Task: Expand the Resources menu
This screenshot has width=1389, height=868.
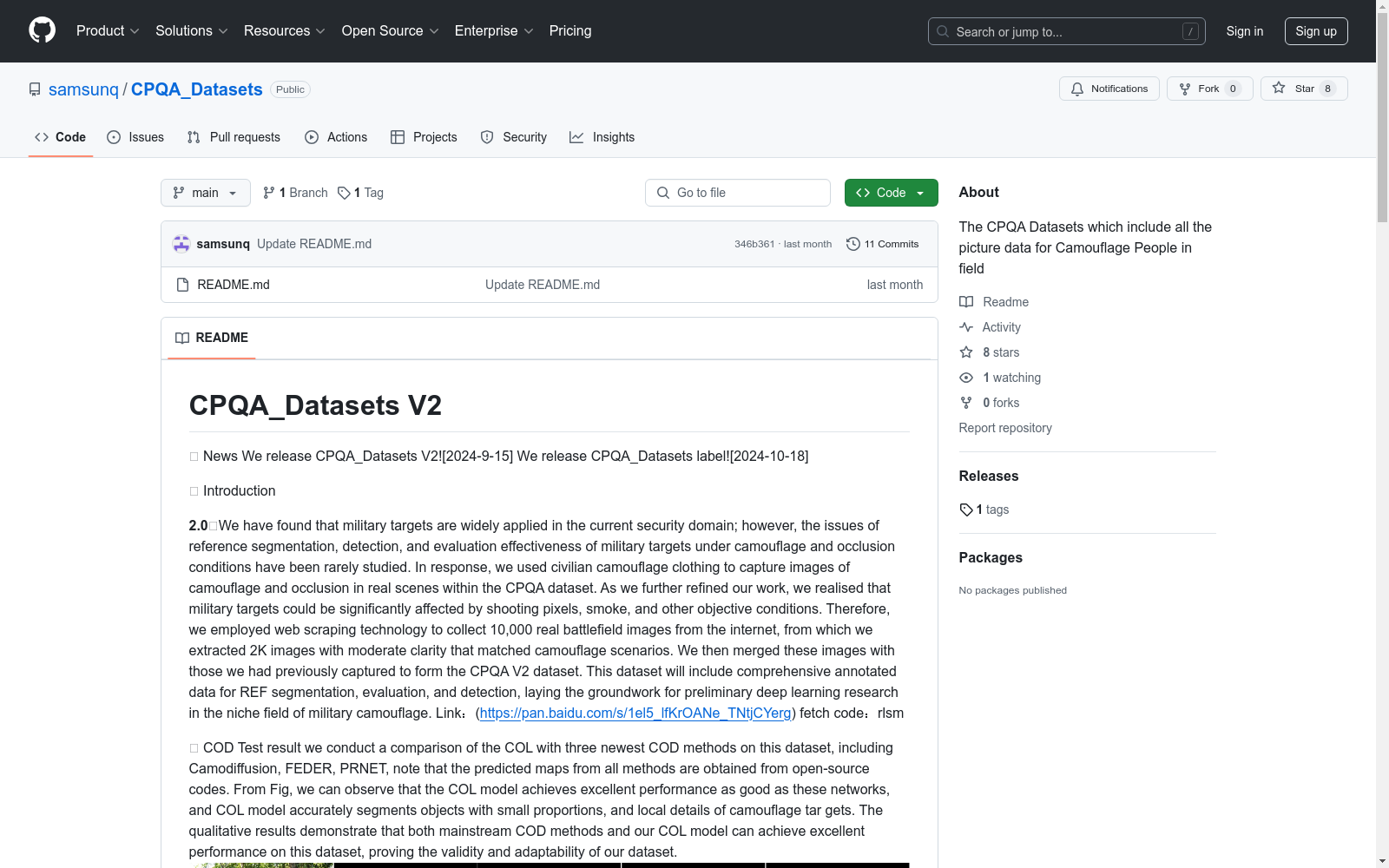Action: (285, 31)
